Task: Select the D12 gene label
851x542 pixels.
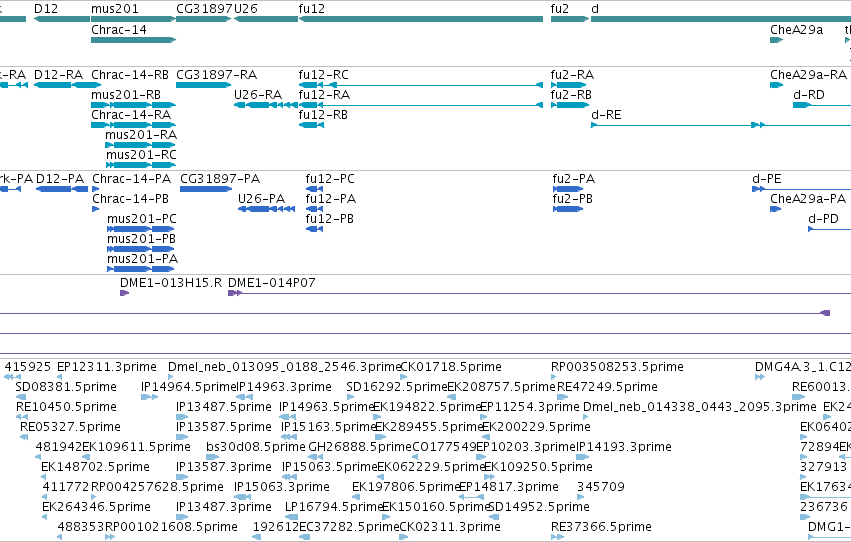Action: click(46, 9)
